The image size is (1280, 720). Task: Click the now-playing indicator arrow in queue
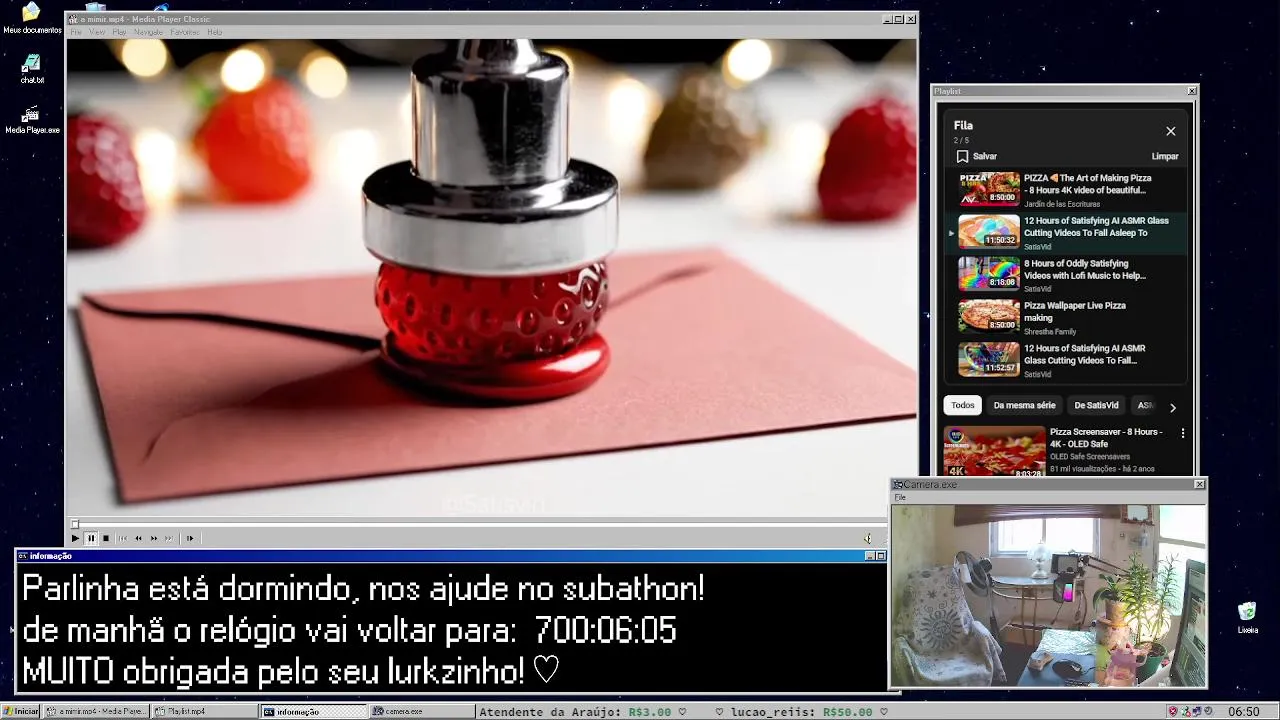[x=951, y=233]
